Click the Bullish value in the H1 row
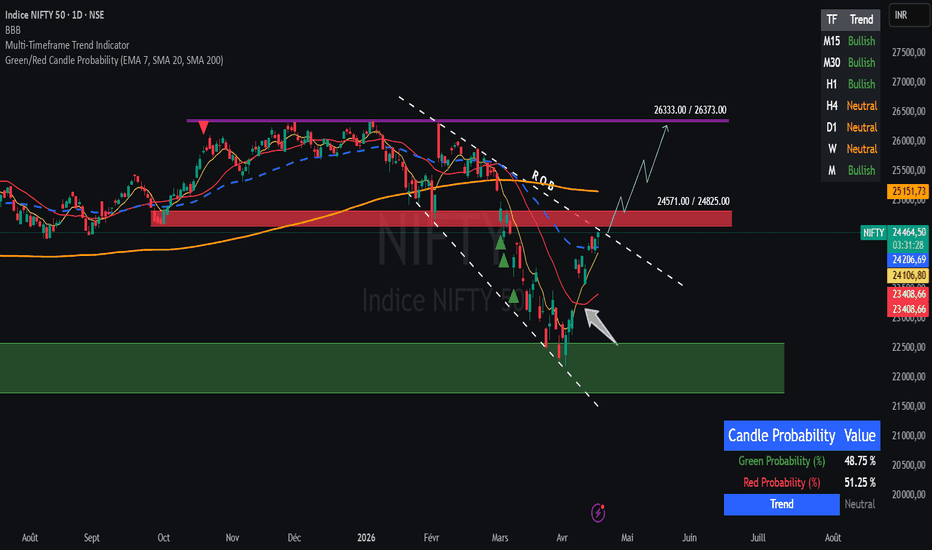This screenshot has height=550, width=932. click(x=861, y=84)
